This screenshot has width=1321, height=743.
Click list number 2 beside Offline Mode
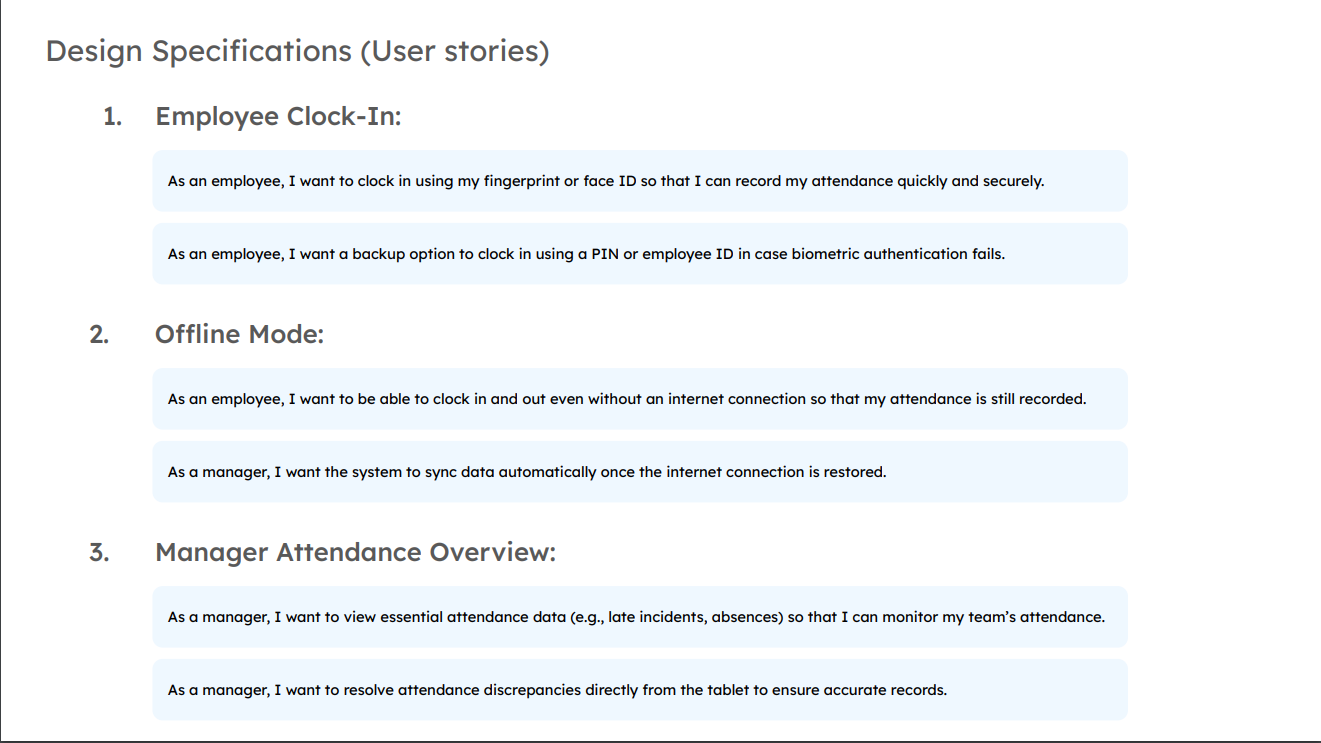[x=99, y=335]
